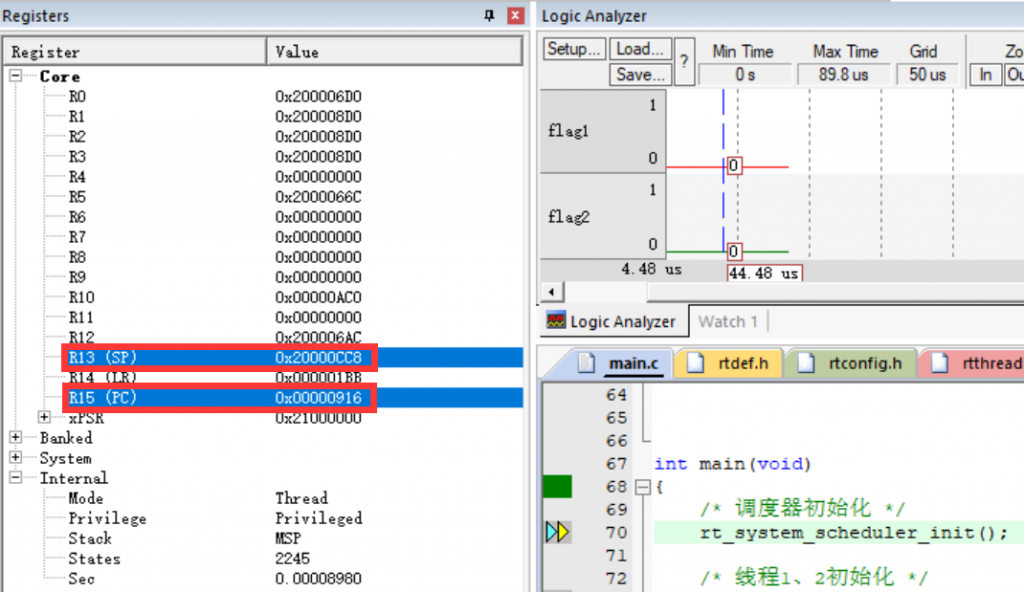
Task: Click the R12 value 0x200006AC
Action: click(318, 337)
